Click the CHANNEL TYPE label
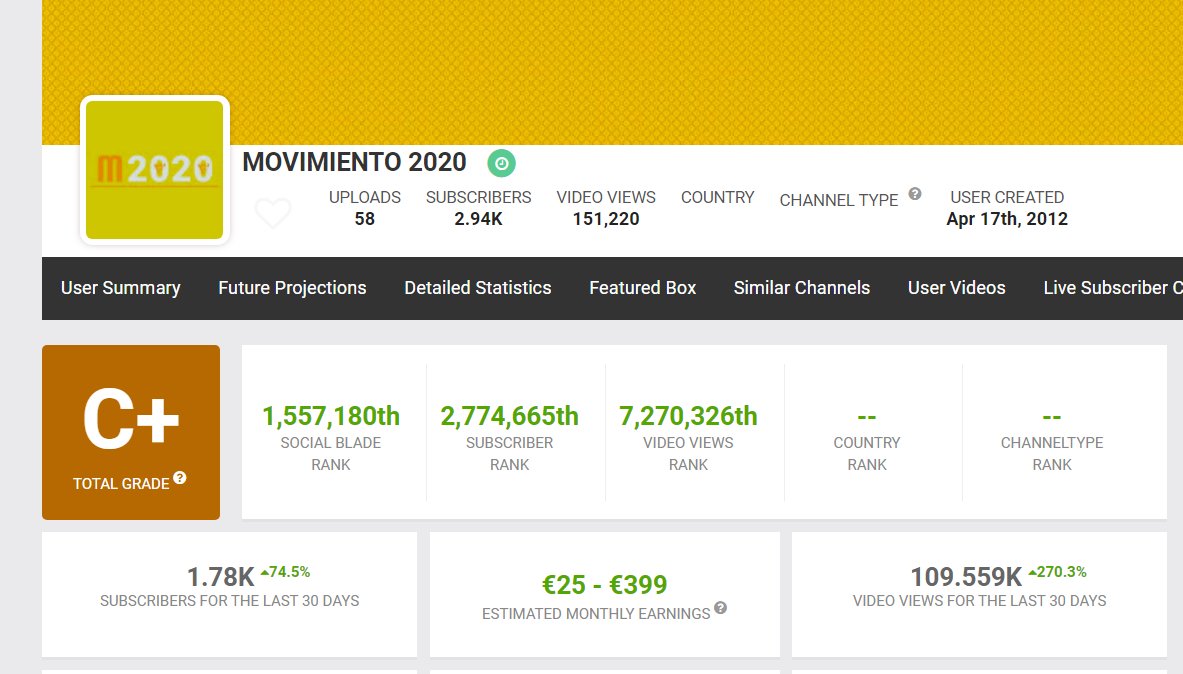The width and height of the screenshot is (1183, 674). (839, 201)
